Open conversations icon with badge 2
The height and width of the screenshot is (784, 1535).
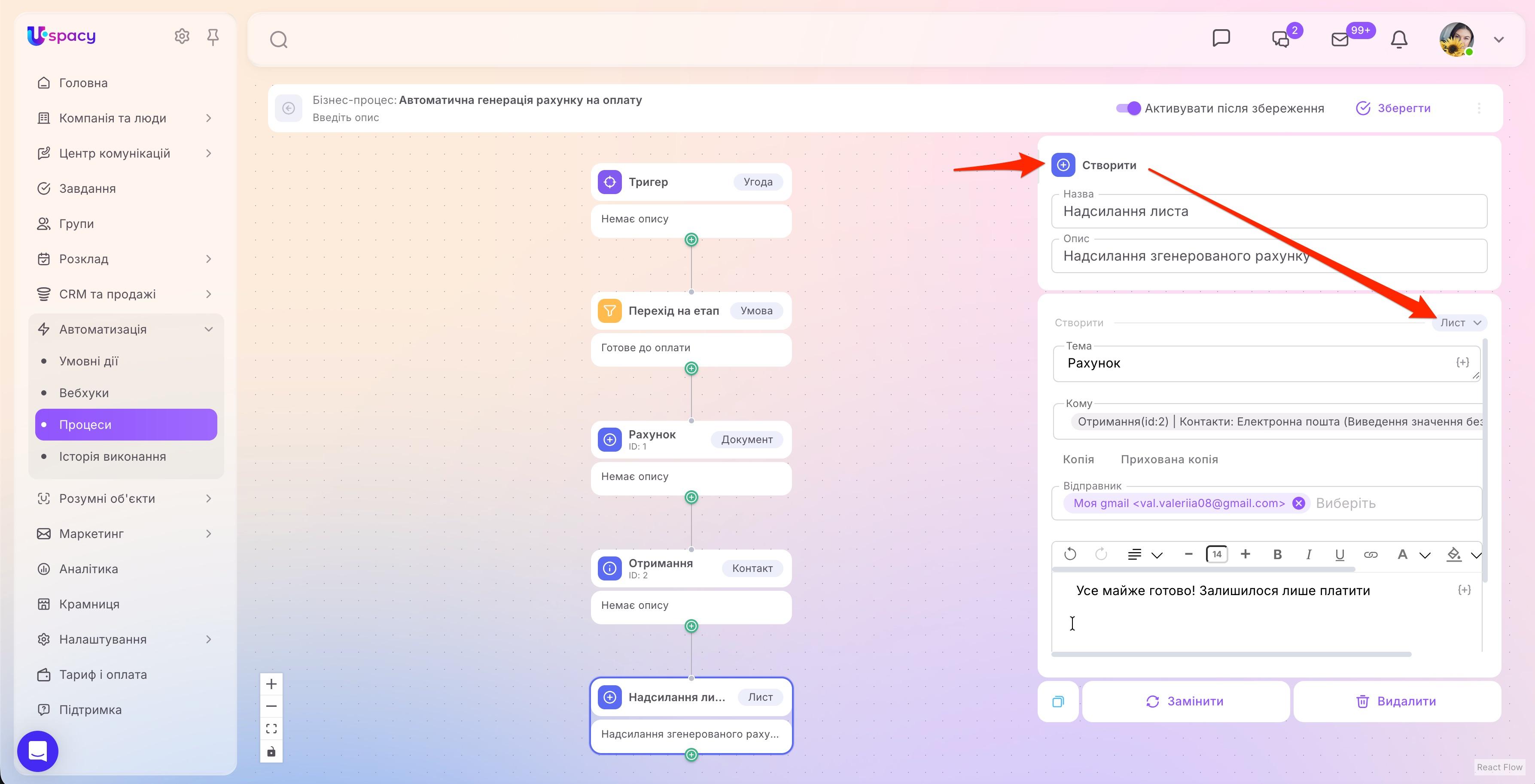(x=1281, y=40)
